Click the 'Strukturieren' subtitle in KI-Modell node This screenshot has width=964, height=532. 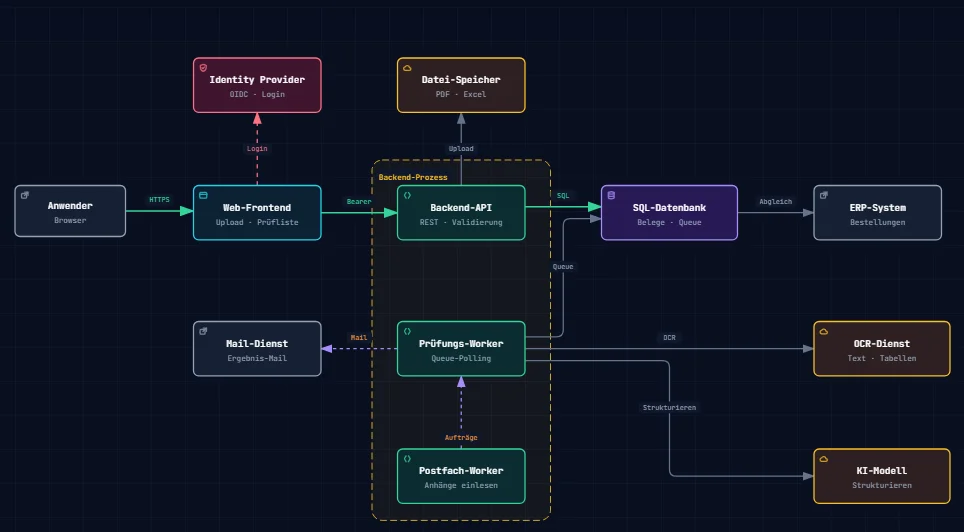(x=882, y=486)
